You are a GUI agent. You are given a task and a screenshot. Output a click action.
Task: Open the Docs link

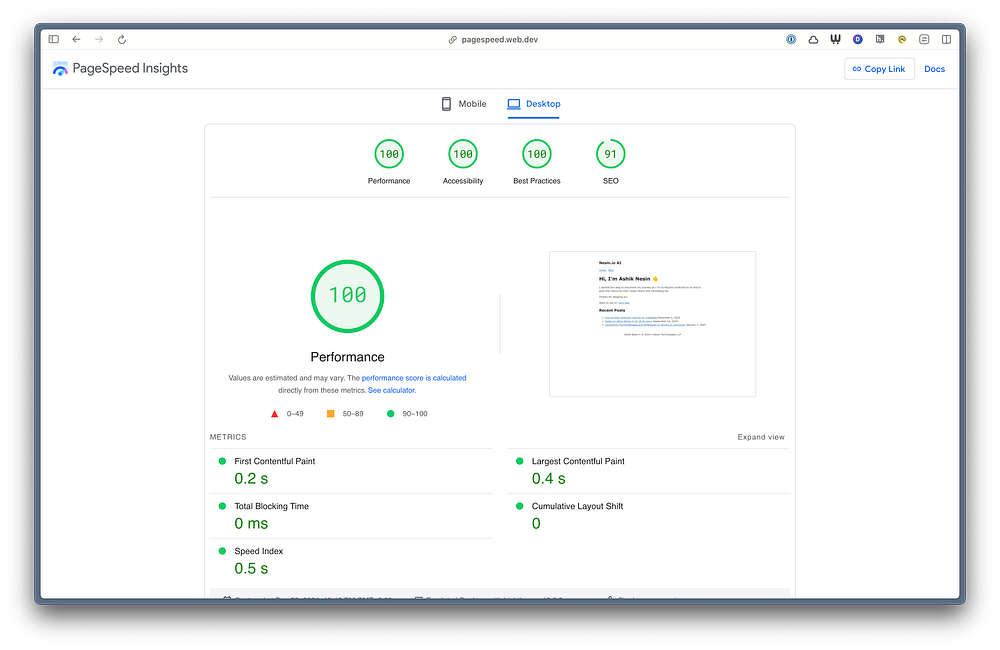(x=934, y=69)
